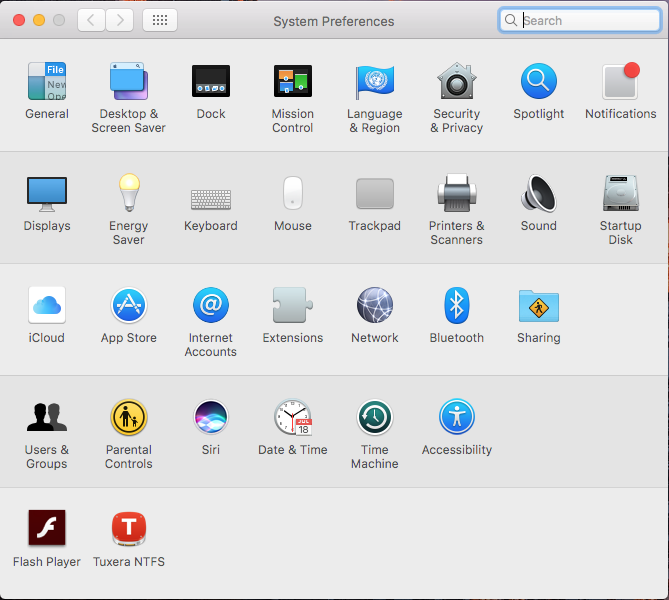Open Energy Saver preferences
Image resolution: width=669 pixels, height=600 pixels.
[x=128, y=194]
